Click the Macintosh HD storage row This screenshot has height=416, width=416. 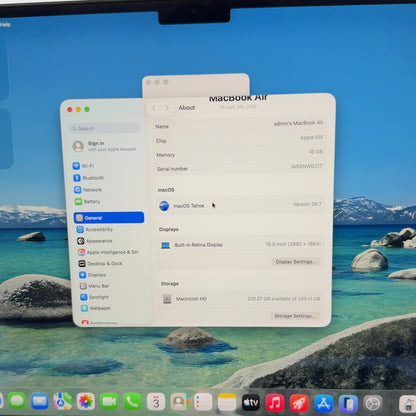point(241,299)
